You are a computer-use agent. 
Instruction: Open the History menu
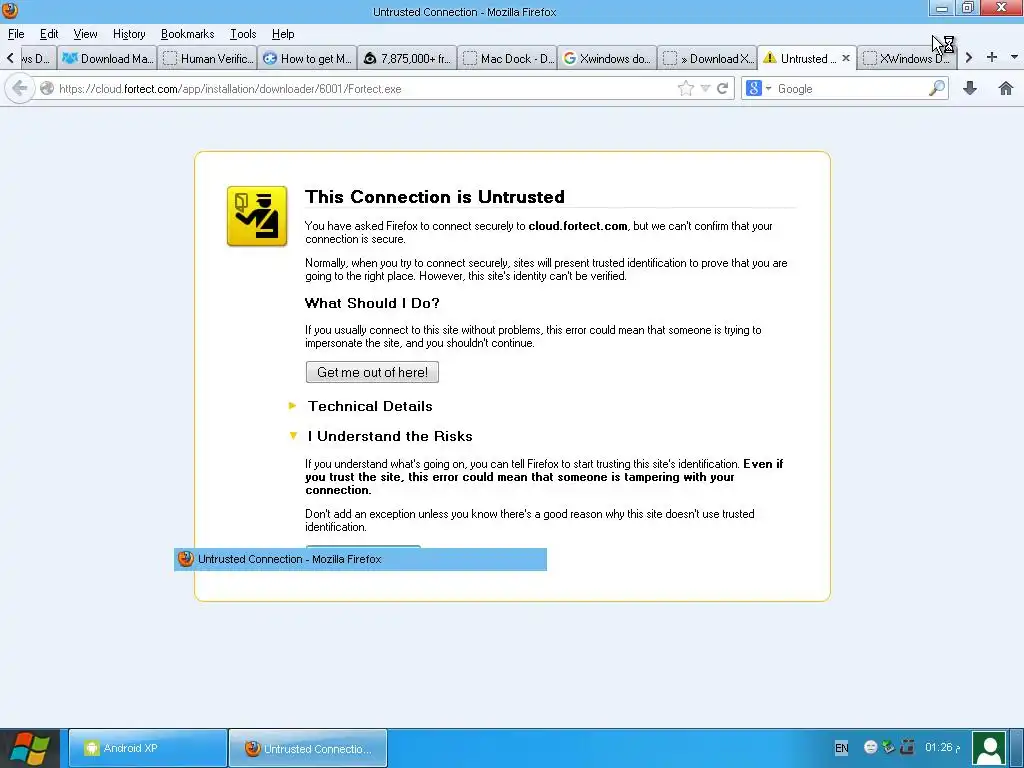tap(129, 34)
